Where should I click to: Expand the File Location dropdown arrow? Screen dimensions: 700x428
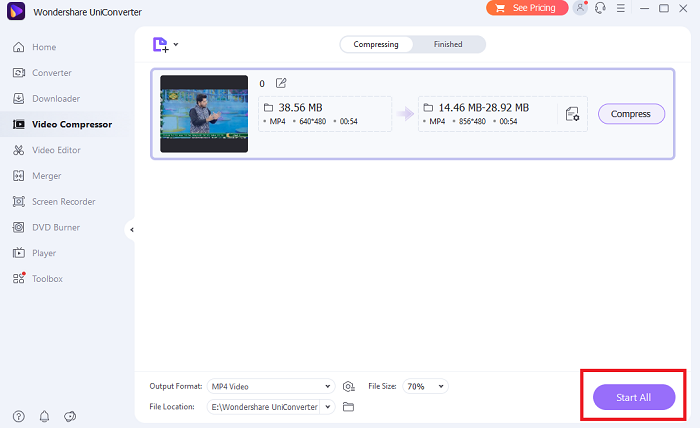tap(328, 407)
